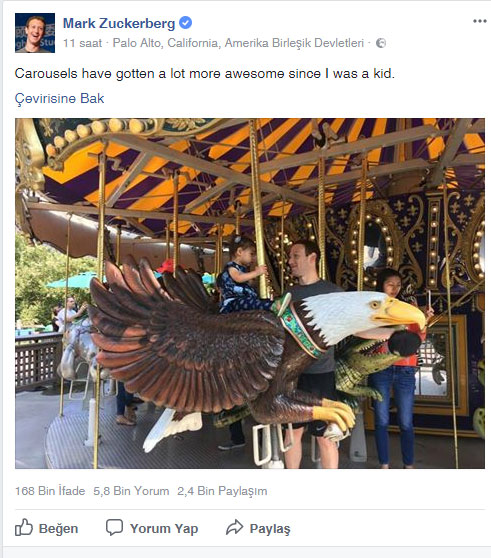The height and width of the screenshot is (558, 491).
Task: Open the carousel eagle photo
Action: (250, 293)
